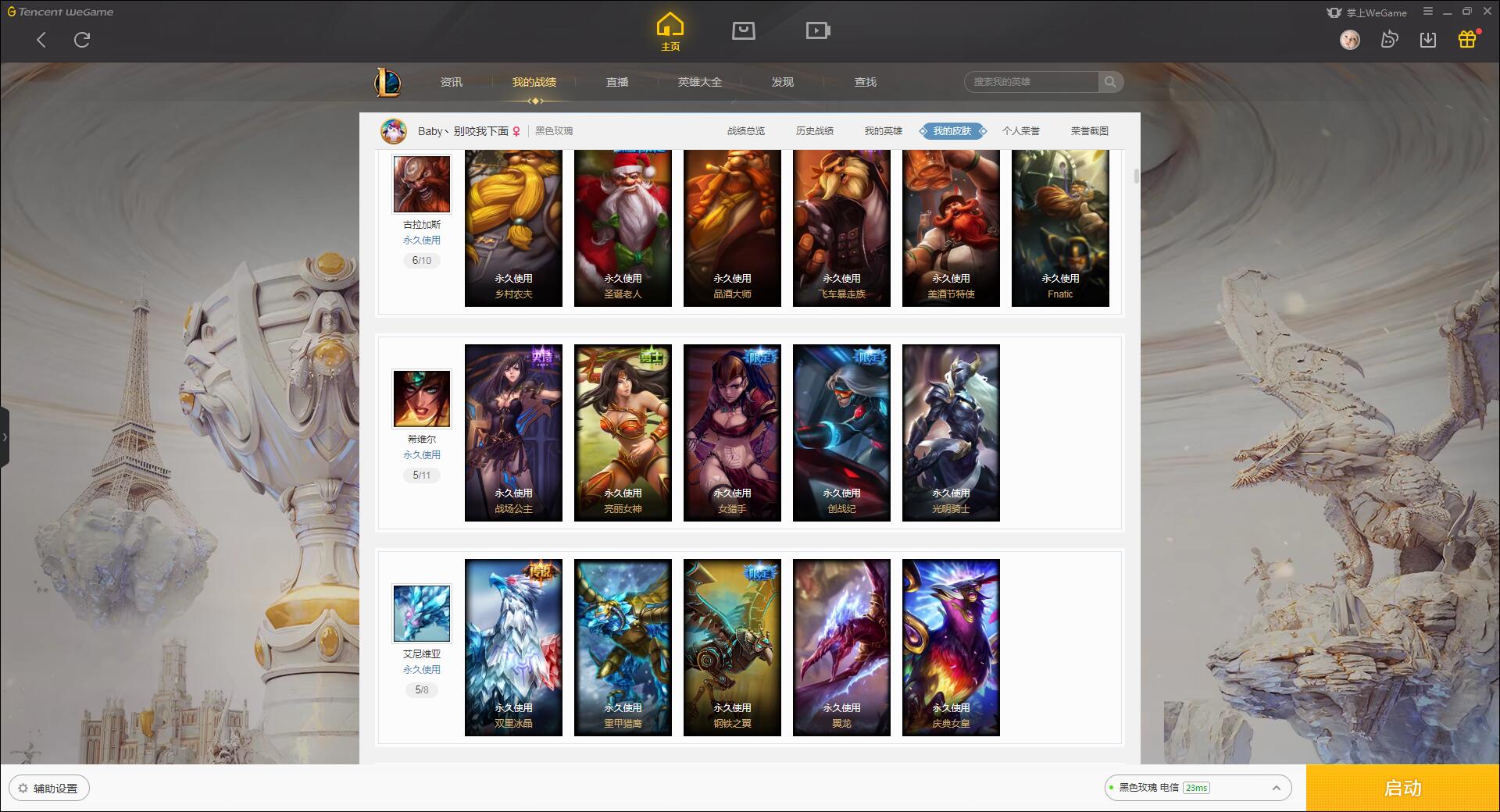Open the 飞车暴走族 skin card

coord(841,228)
